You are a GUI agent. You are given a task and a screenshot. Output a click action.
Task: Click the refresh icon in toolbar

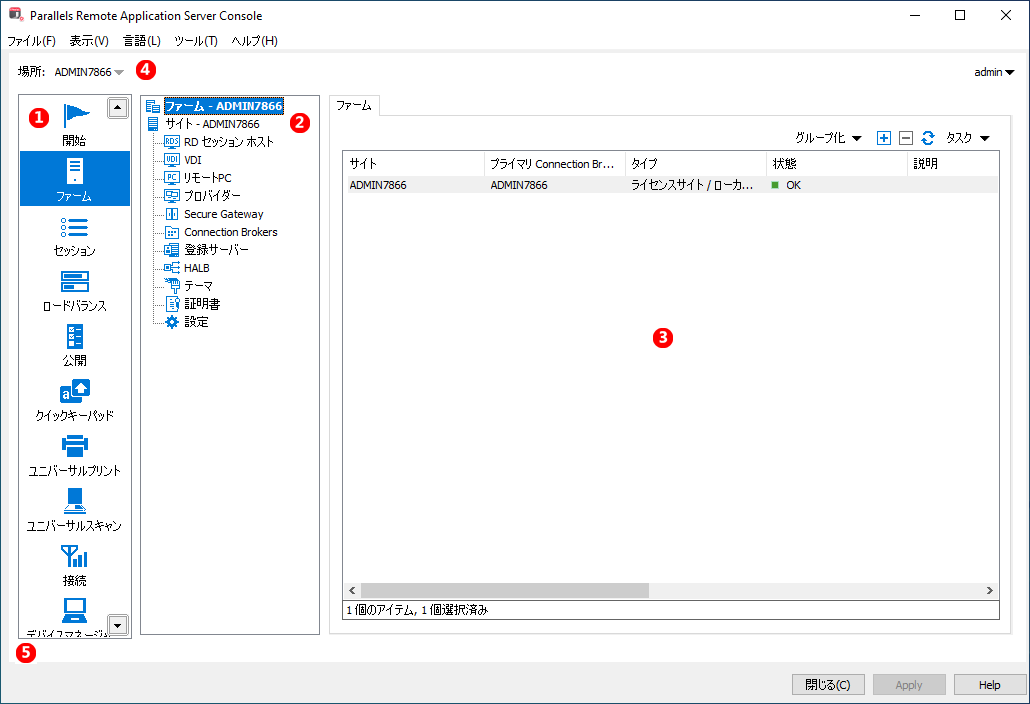coord(928,138)
